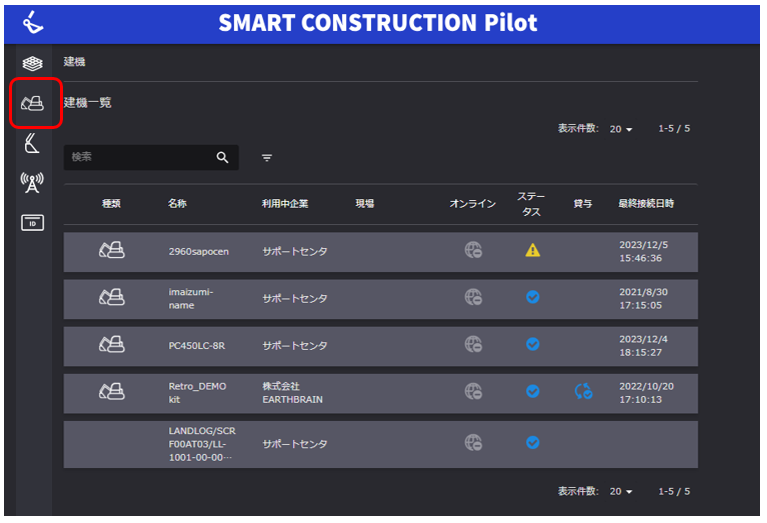
Task: Open the ID card sidebar icon
Action: point(32,223)
